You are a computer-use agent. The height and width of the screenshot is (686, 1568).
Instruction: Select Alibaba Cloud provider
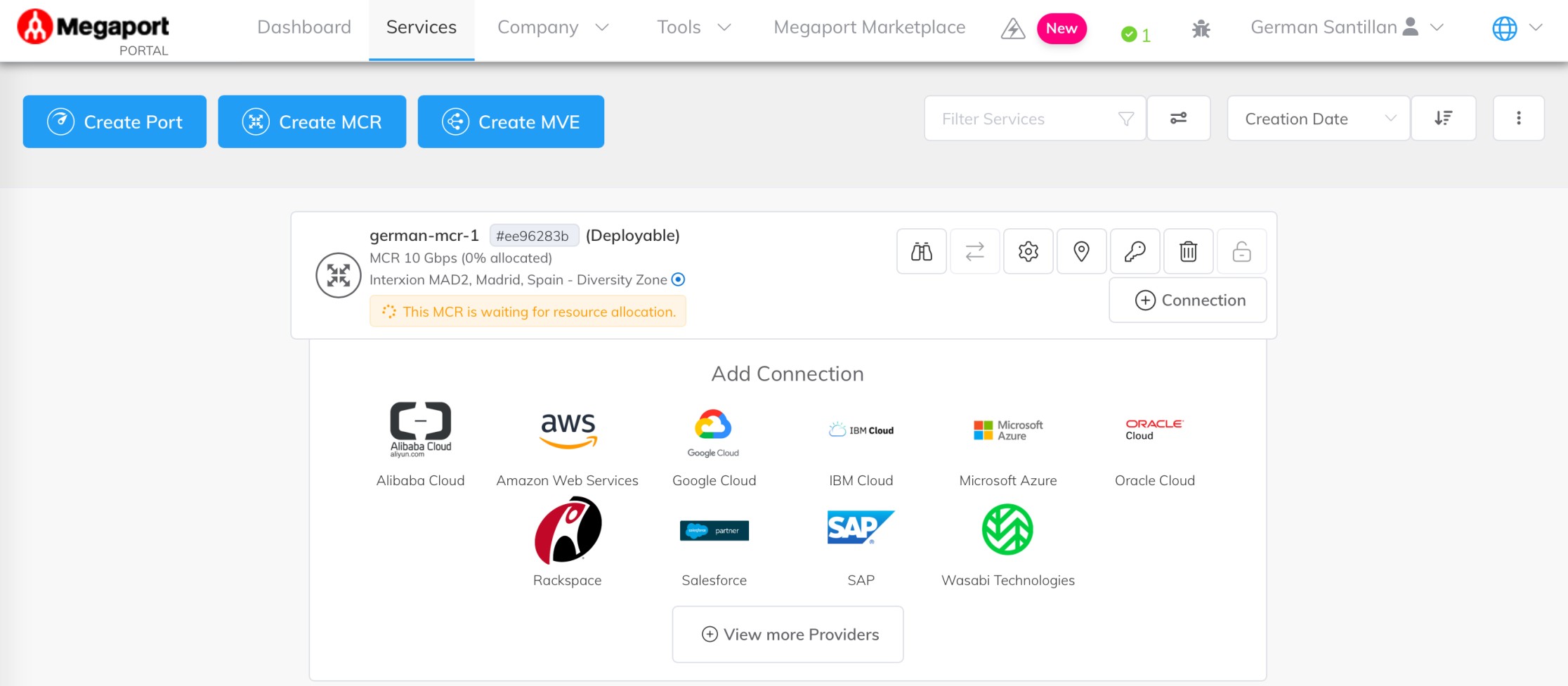(x=421, y=444)
